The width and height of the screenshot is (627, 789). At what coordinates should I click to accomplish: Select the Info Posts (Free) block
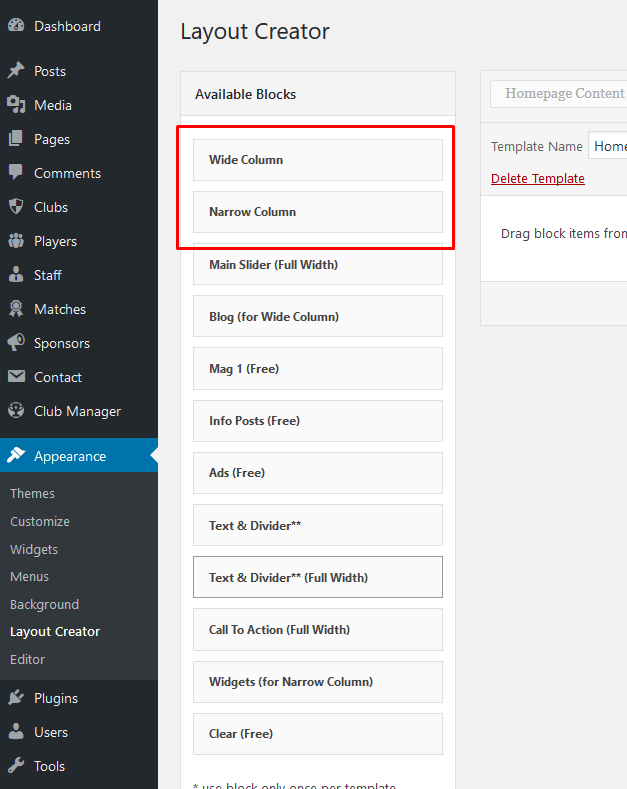point(318,421)
